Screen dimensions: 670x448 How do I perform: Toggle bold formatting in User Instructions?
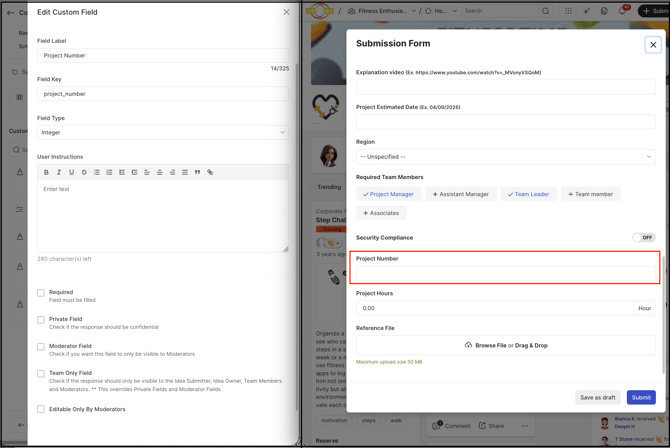click(x=46, y=172)
